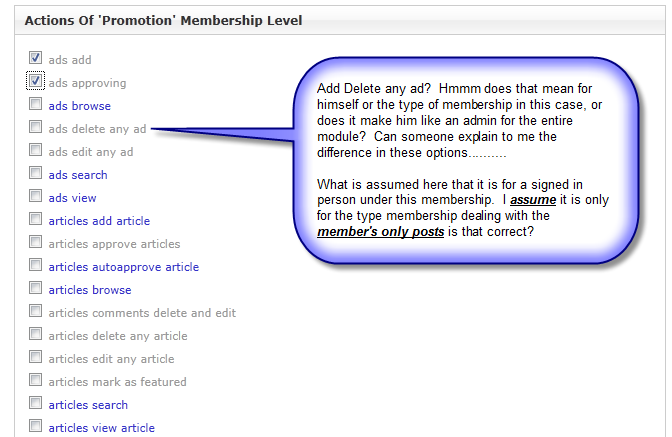This screenshot has height=437, width=672.
Task: Enable 'articles approve articles' checkbox
Action: (x=36, y=243)
